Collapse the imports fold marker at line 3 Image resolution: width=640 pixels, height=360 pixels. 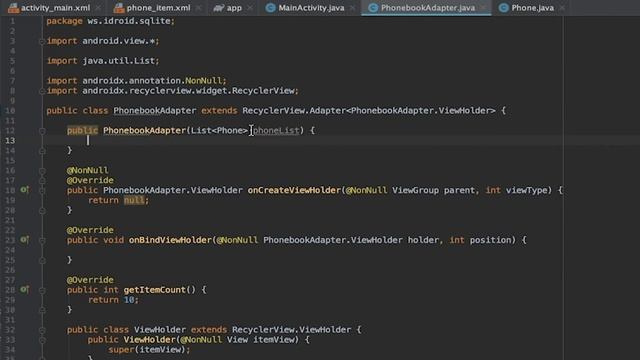coord(42,41)
